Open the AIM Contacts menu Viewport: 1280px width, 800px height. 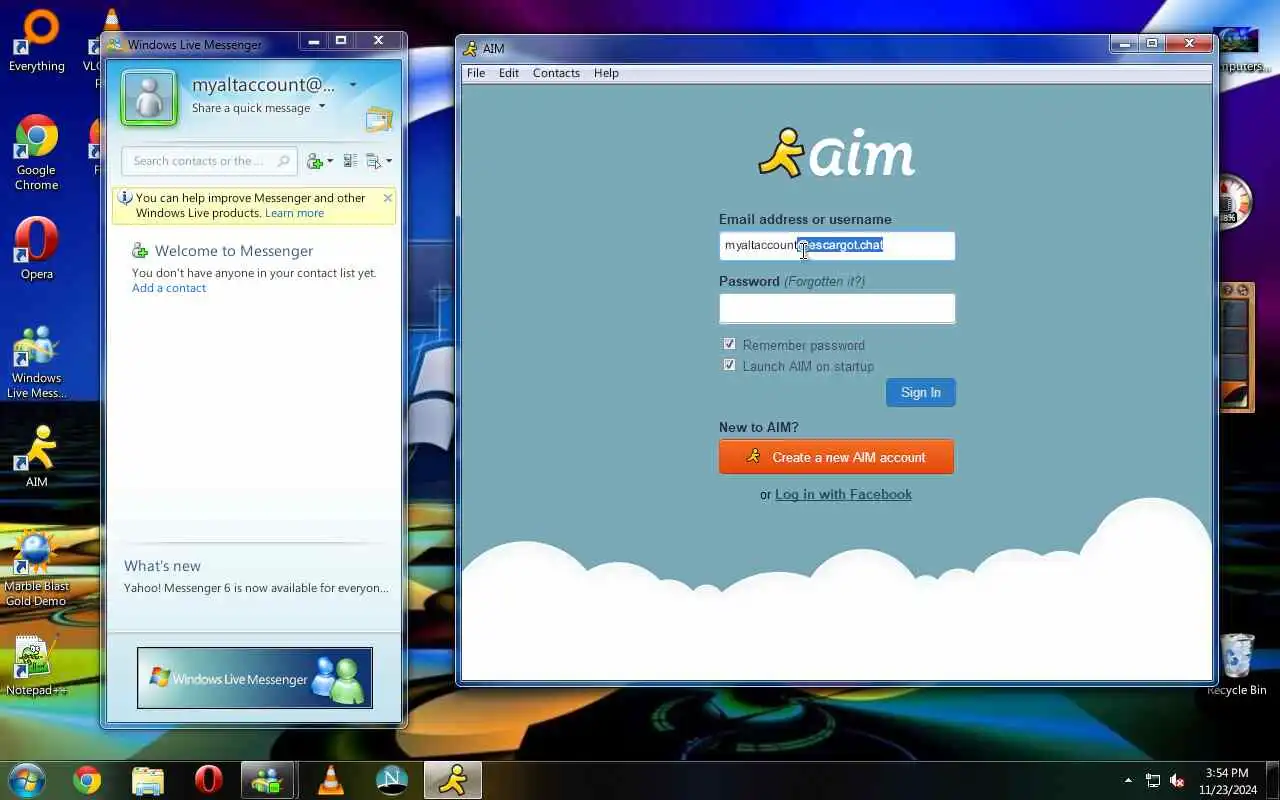coord(556,73)
